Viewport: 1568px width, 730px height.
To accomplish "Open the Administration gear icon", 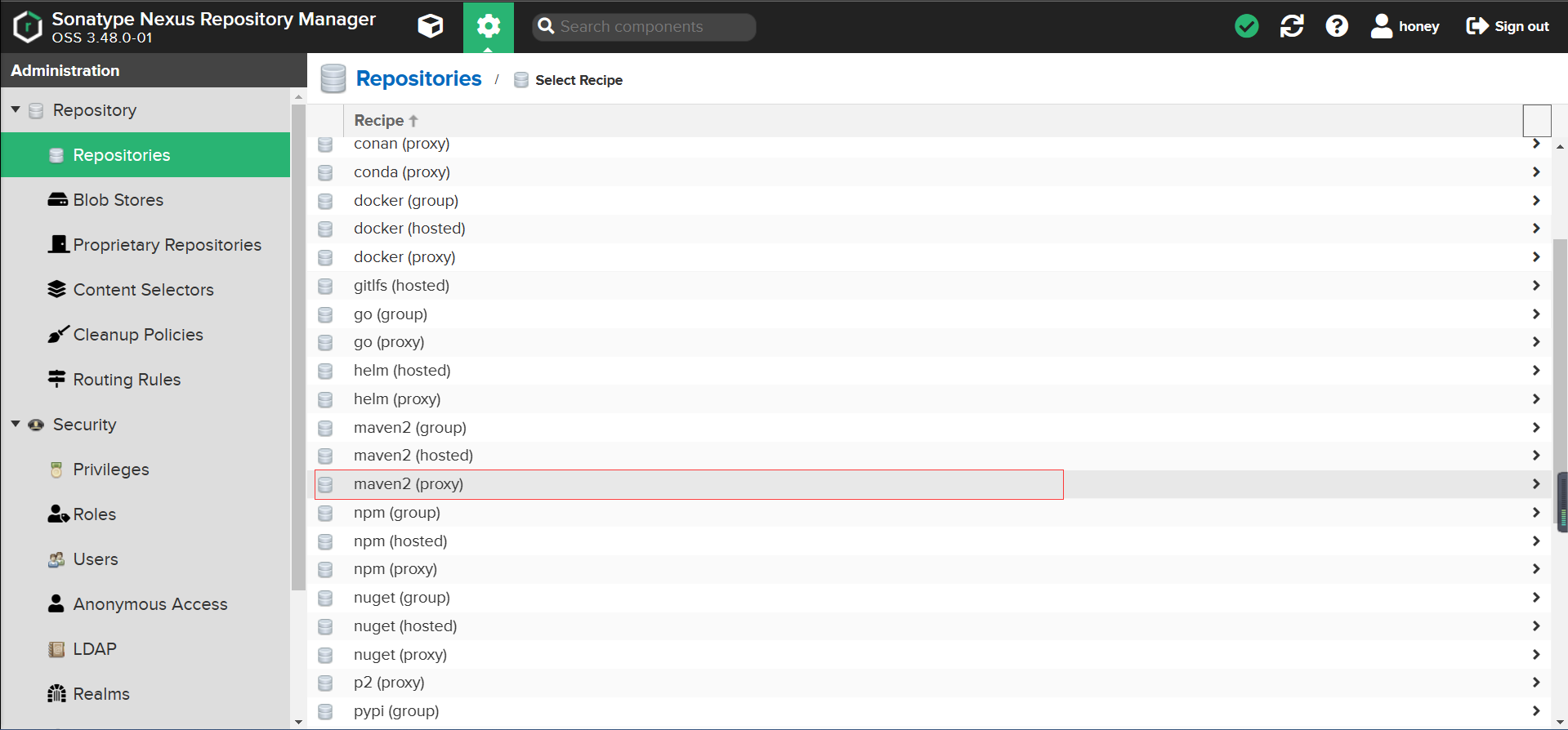I will click(x=489, y=26).
